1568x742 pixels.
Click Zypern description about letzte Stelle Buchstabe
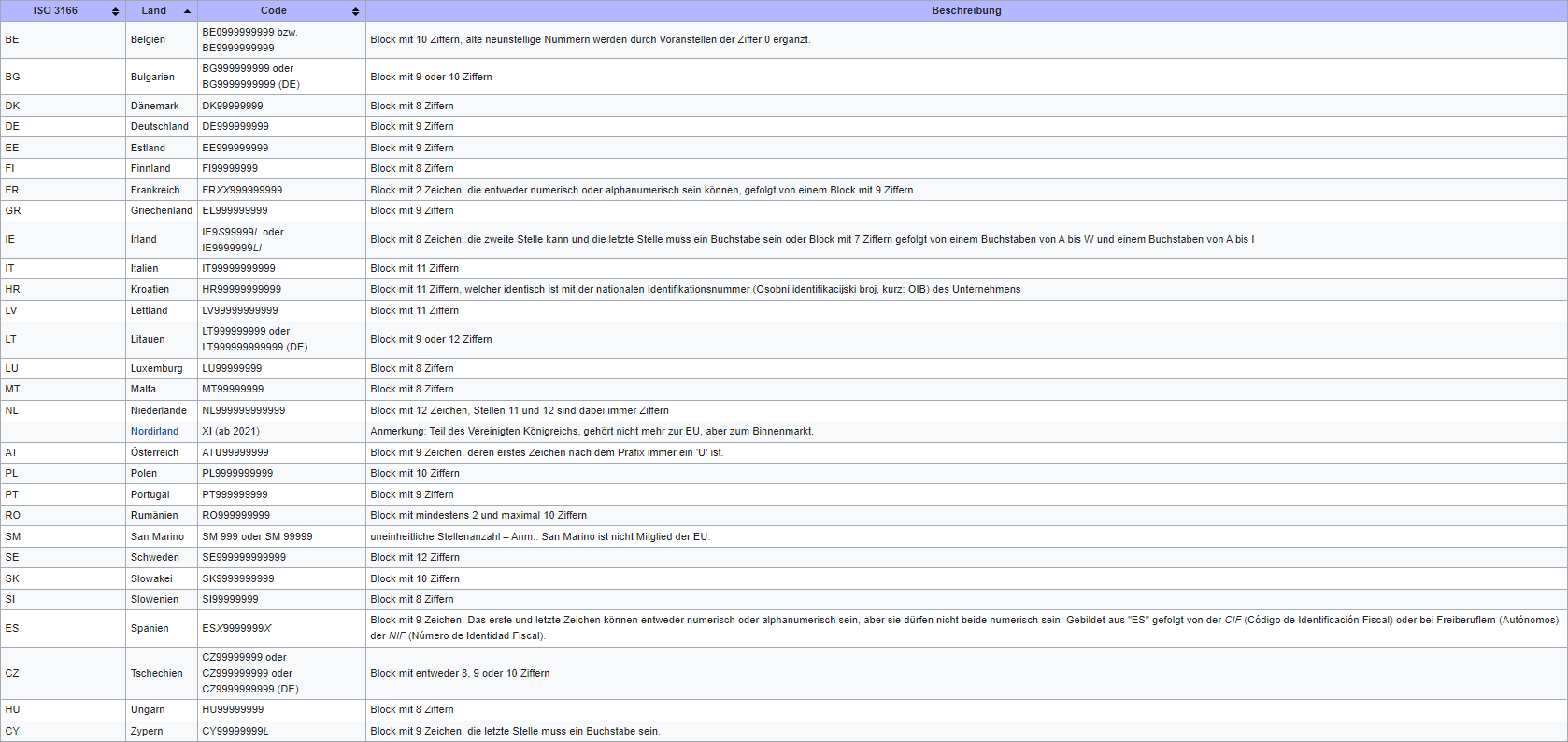click(x=515, y=731)
